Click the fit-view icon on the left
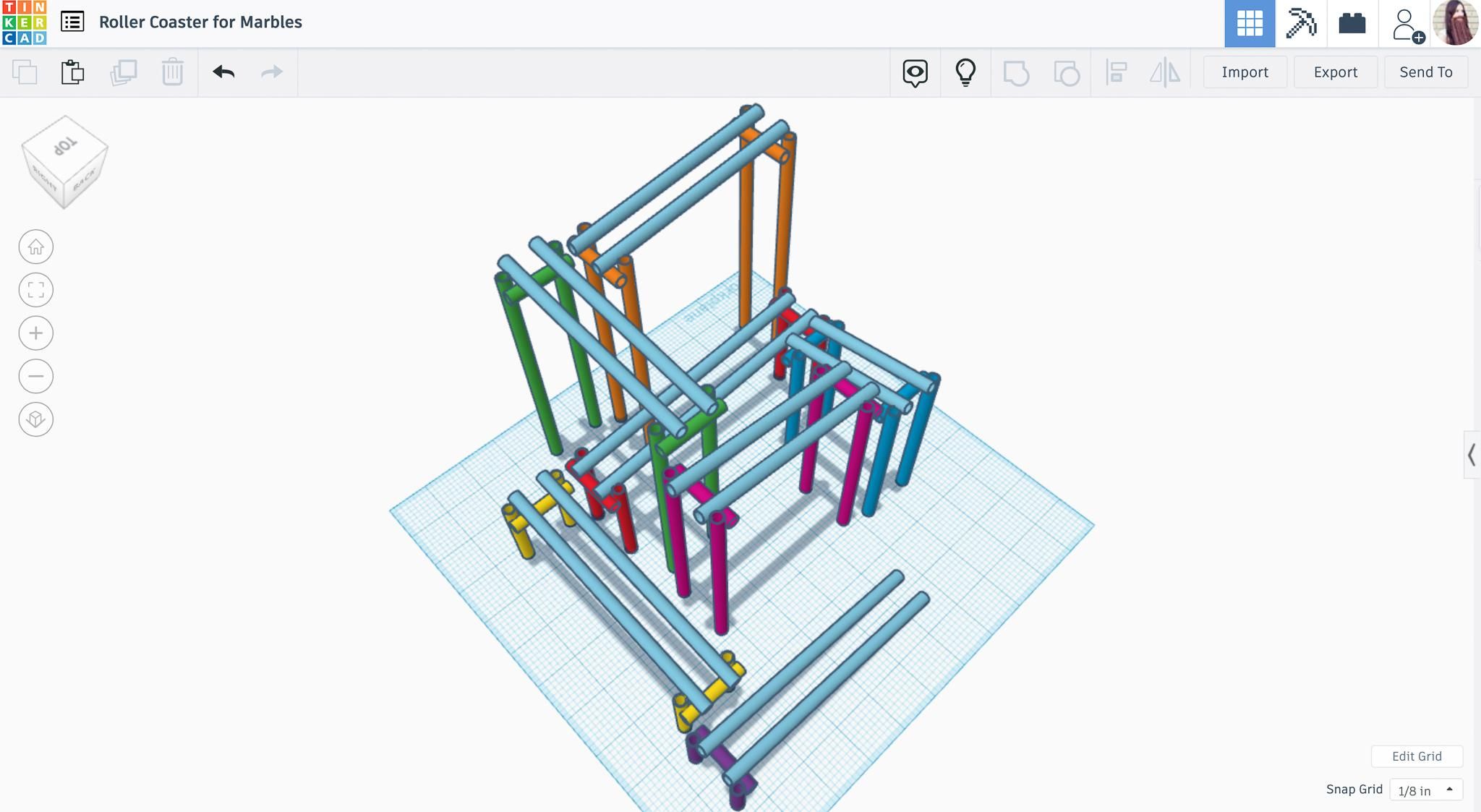 pyautogui.click(x=35, y=290)
